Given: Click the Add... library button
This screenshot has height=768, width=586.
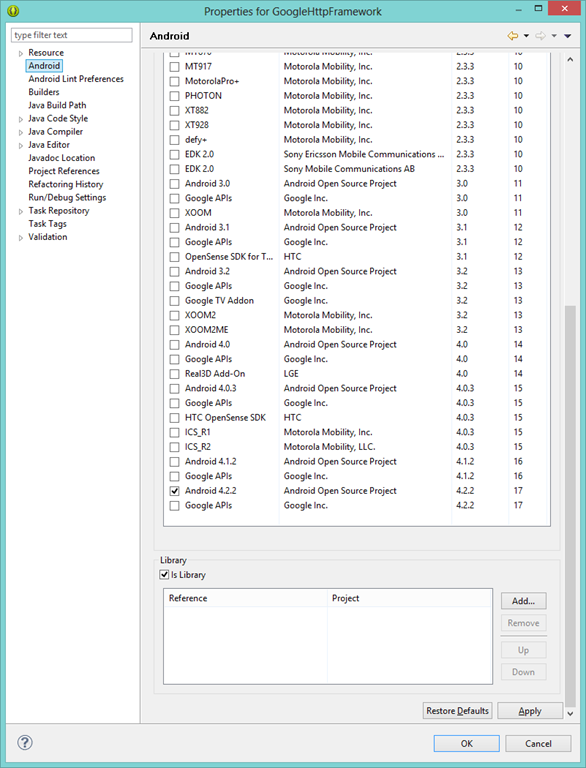Looking at the screenshot, I should pyautogui.click(x=523, y=601).
